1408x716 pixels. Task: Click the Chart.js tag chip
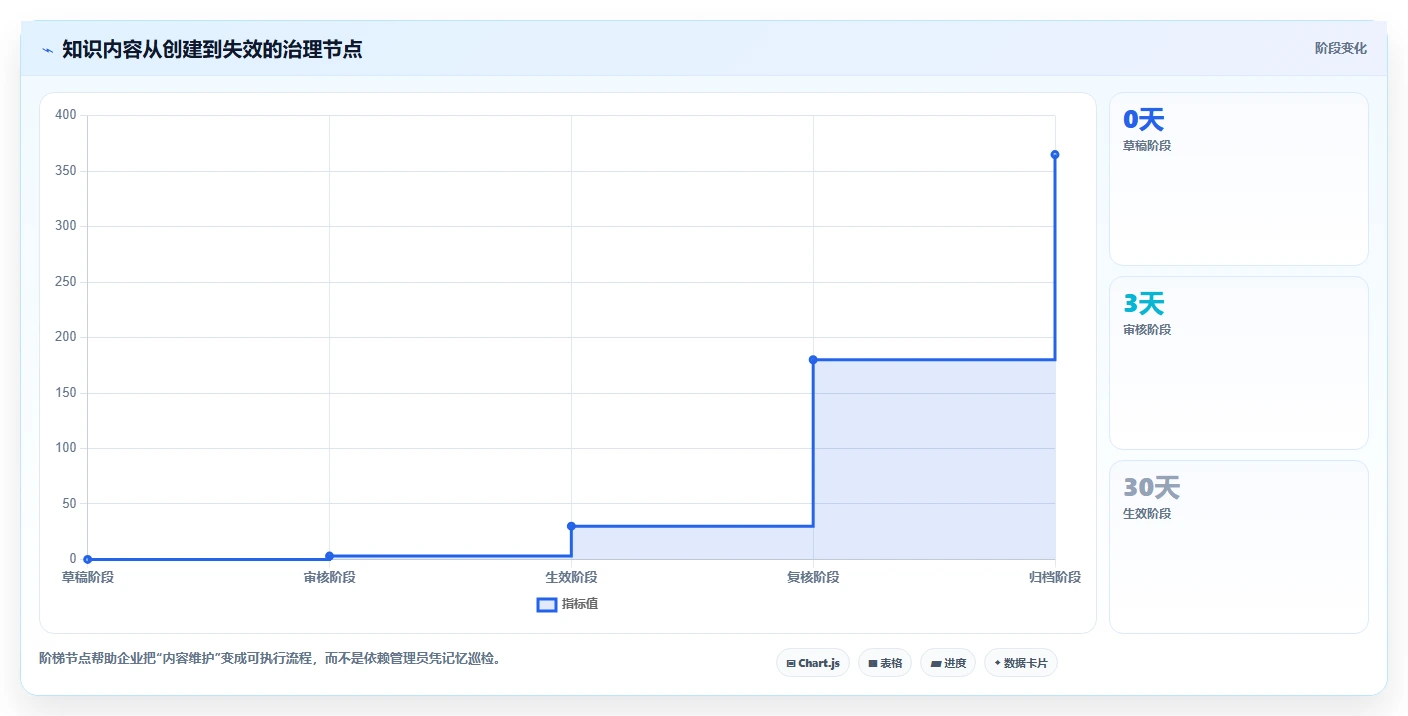point(813,663)
